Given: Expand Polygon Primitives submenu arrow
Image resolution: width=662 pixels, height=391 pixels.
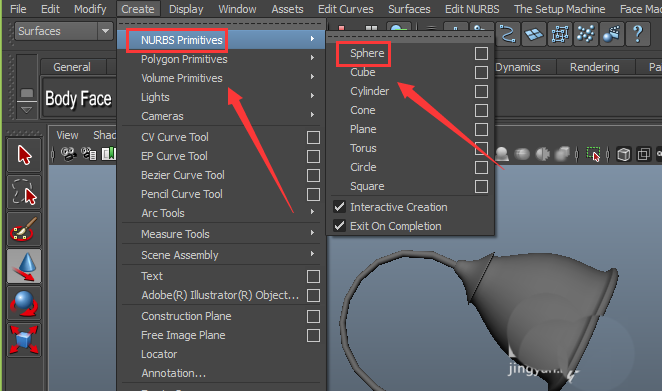Looking at the screenshot, I should tap(312, 57).
